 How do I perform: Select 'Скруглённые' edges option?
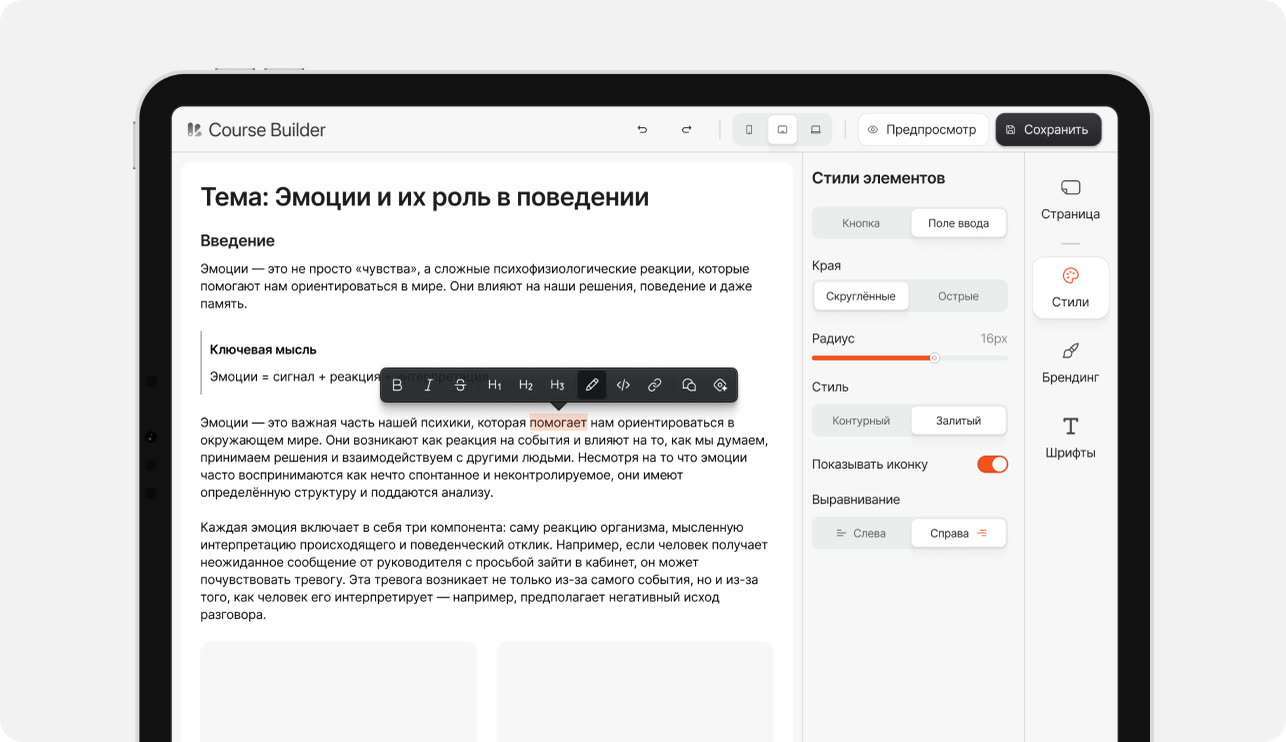pos(861,296)
